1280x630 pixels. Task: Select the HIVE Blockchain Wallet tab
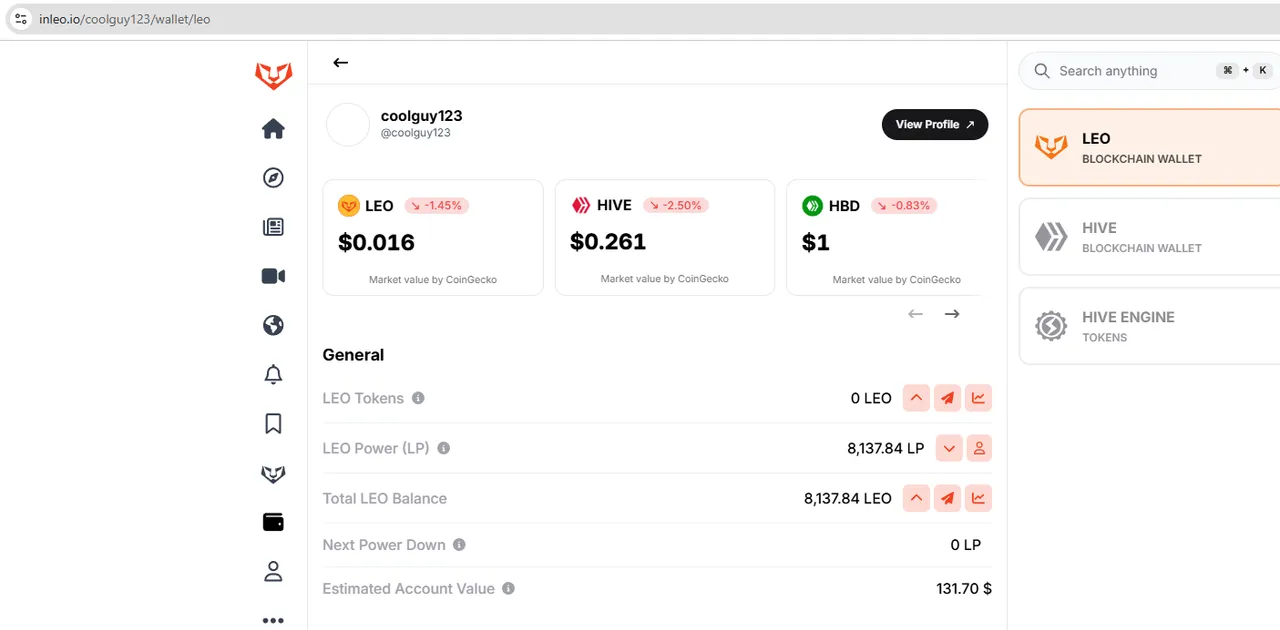(1150, 237)
